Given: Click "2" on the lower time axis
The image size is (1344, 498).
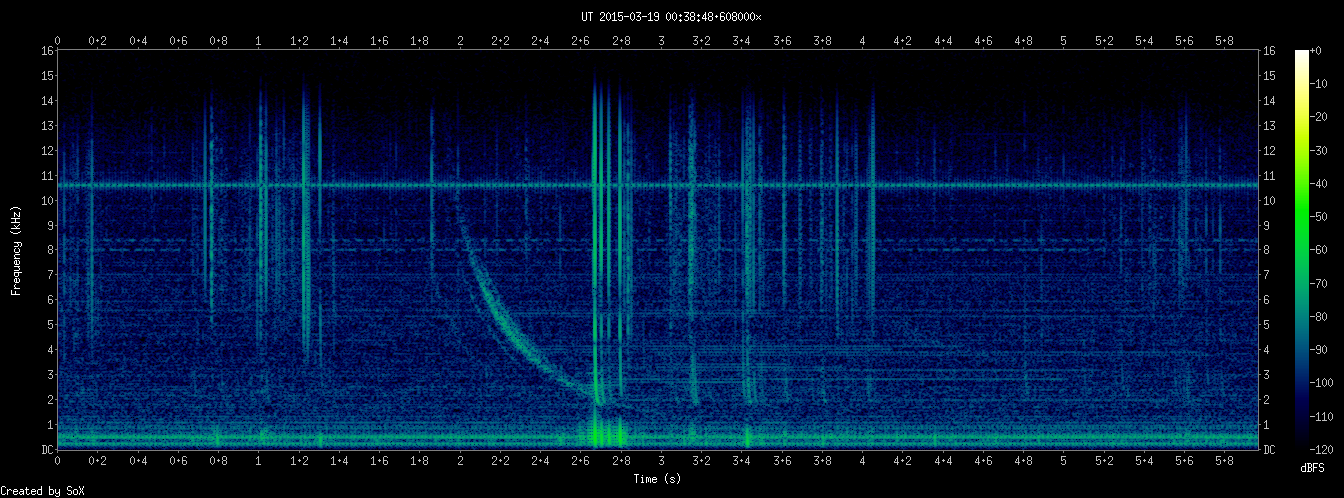Looking at the screenshot, I should pos(460,461).
